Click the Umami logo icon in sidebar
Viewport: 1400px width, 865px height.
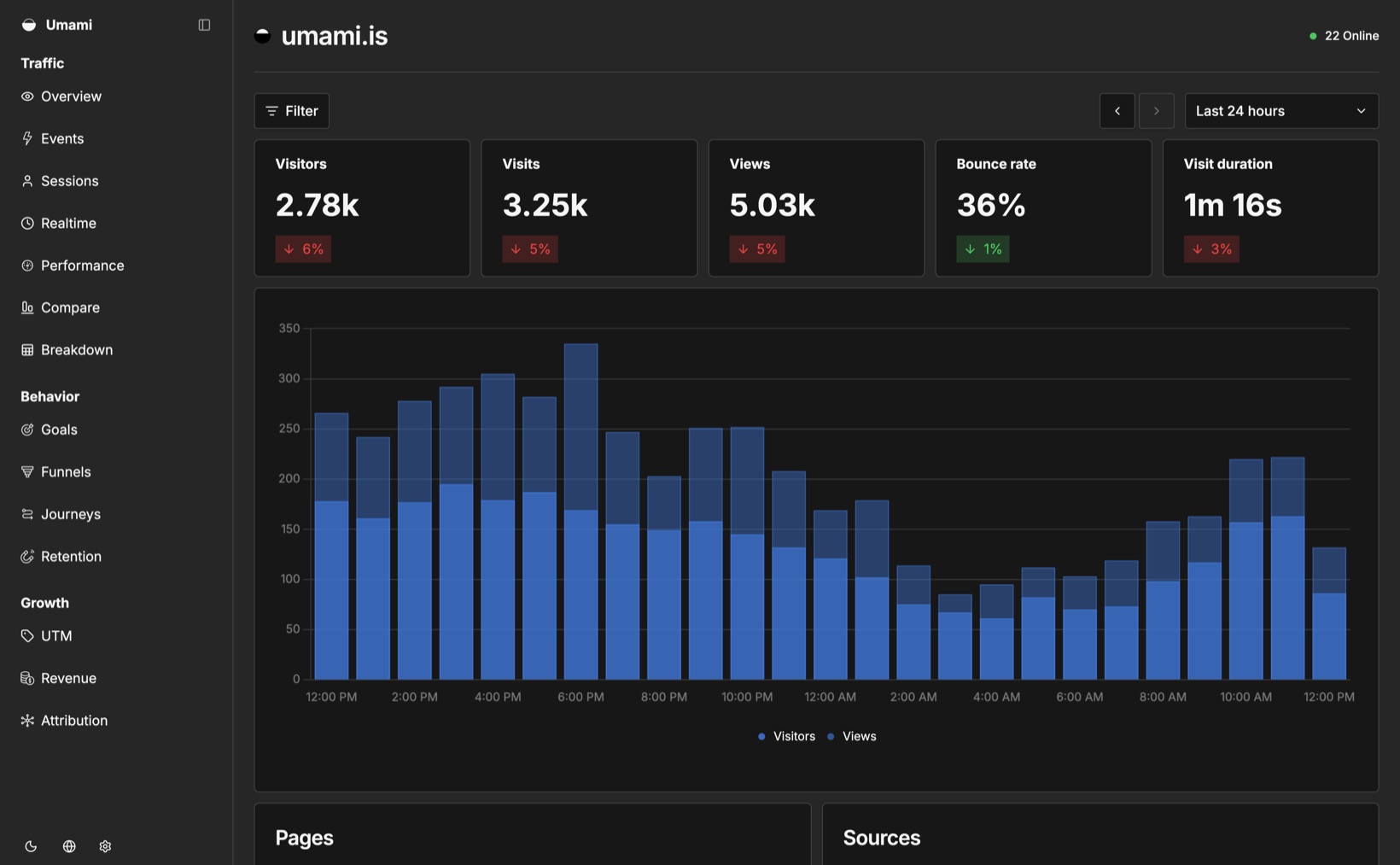tap(28, 25)
